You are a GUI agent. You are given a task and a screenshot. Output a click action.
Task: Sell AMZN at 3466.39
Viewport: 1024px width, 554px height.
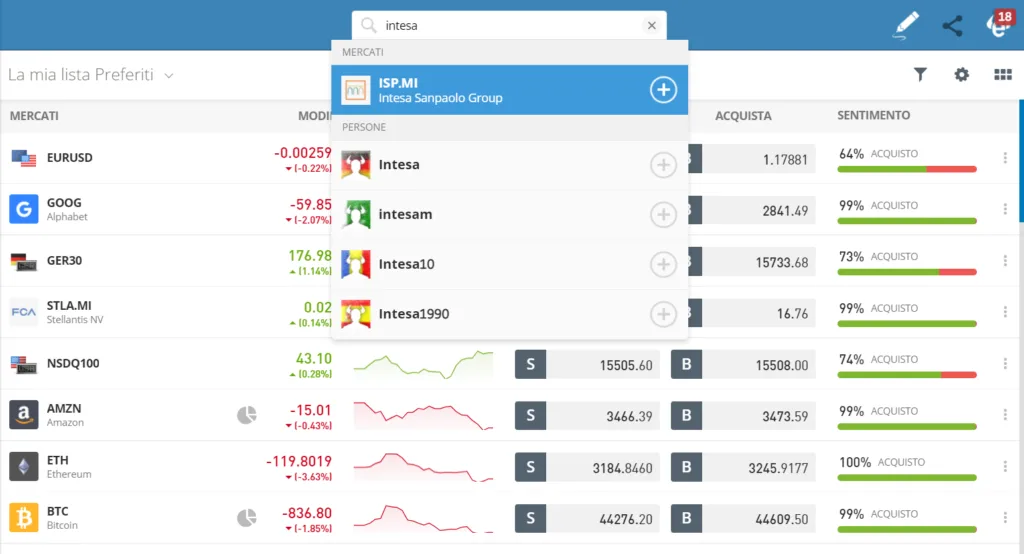(587, 416)
